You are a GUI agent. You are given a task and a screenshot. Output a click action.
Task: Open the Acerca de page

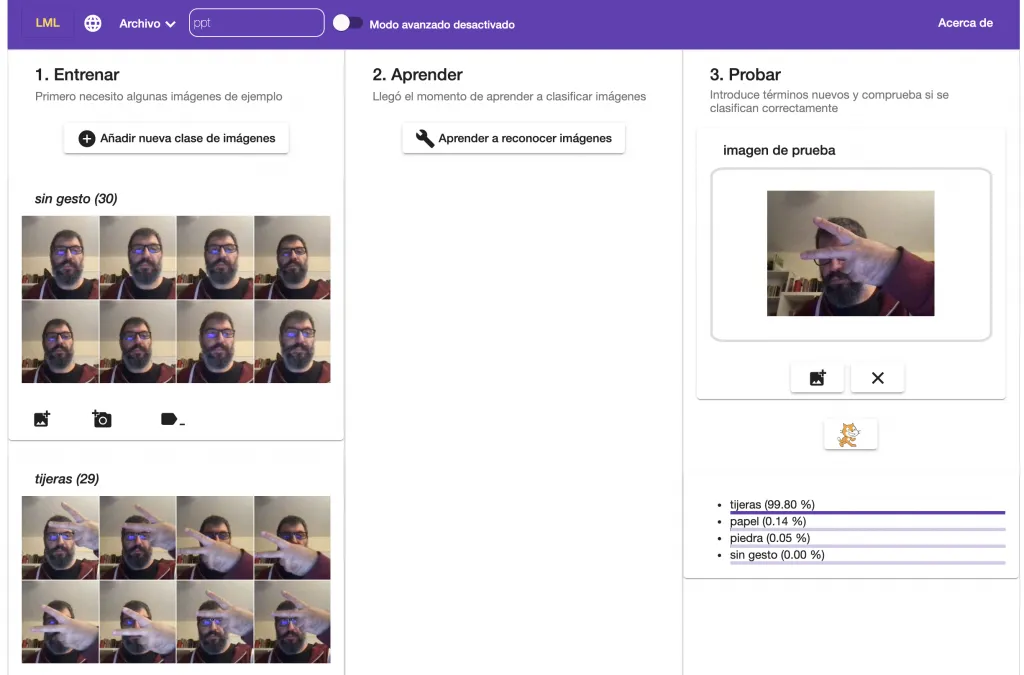click(964, 23)
